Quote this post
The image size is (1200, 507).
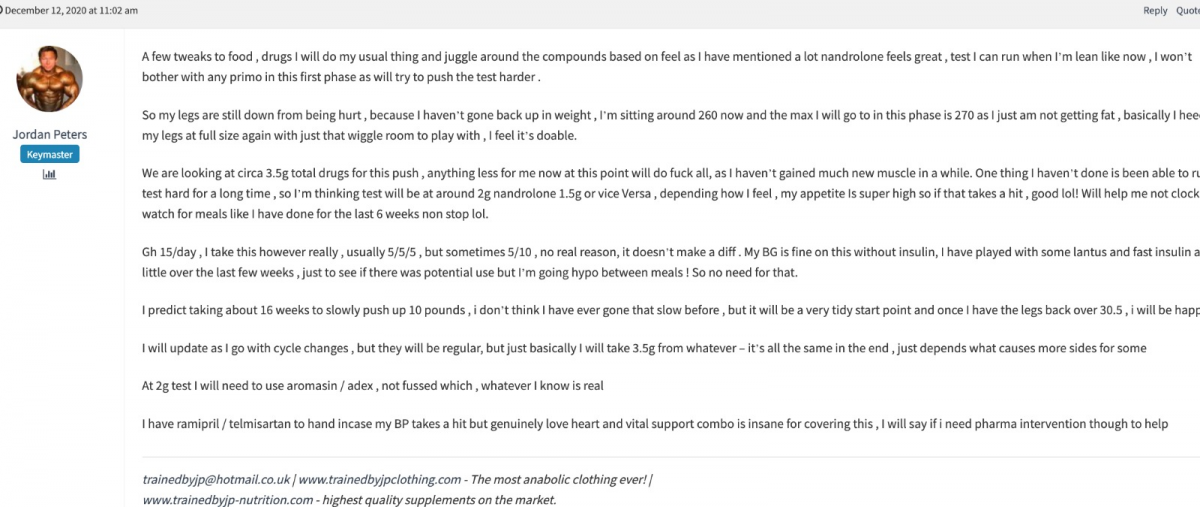(x=1187, y=10)
